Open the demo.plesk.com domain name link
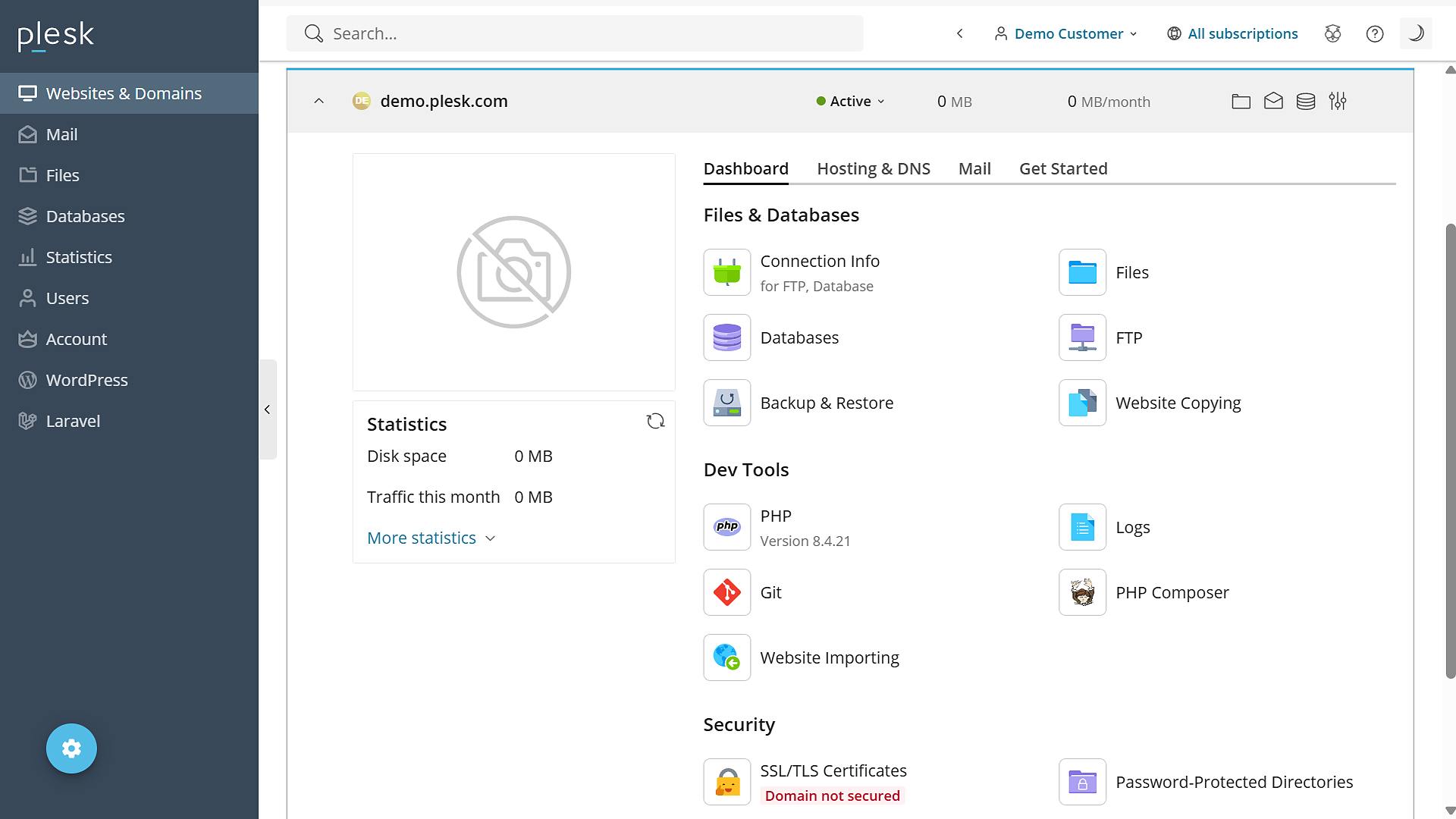Image resolution: width=1456 pixels, height=819 pixels. click(444, 101)
